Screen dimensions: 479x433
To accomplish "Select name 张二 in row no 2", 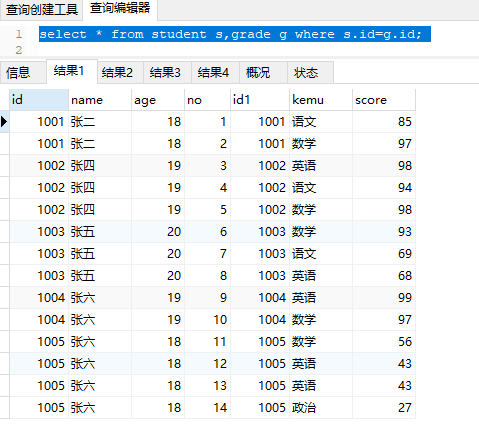I will coord(100,144).
